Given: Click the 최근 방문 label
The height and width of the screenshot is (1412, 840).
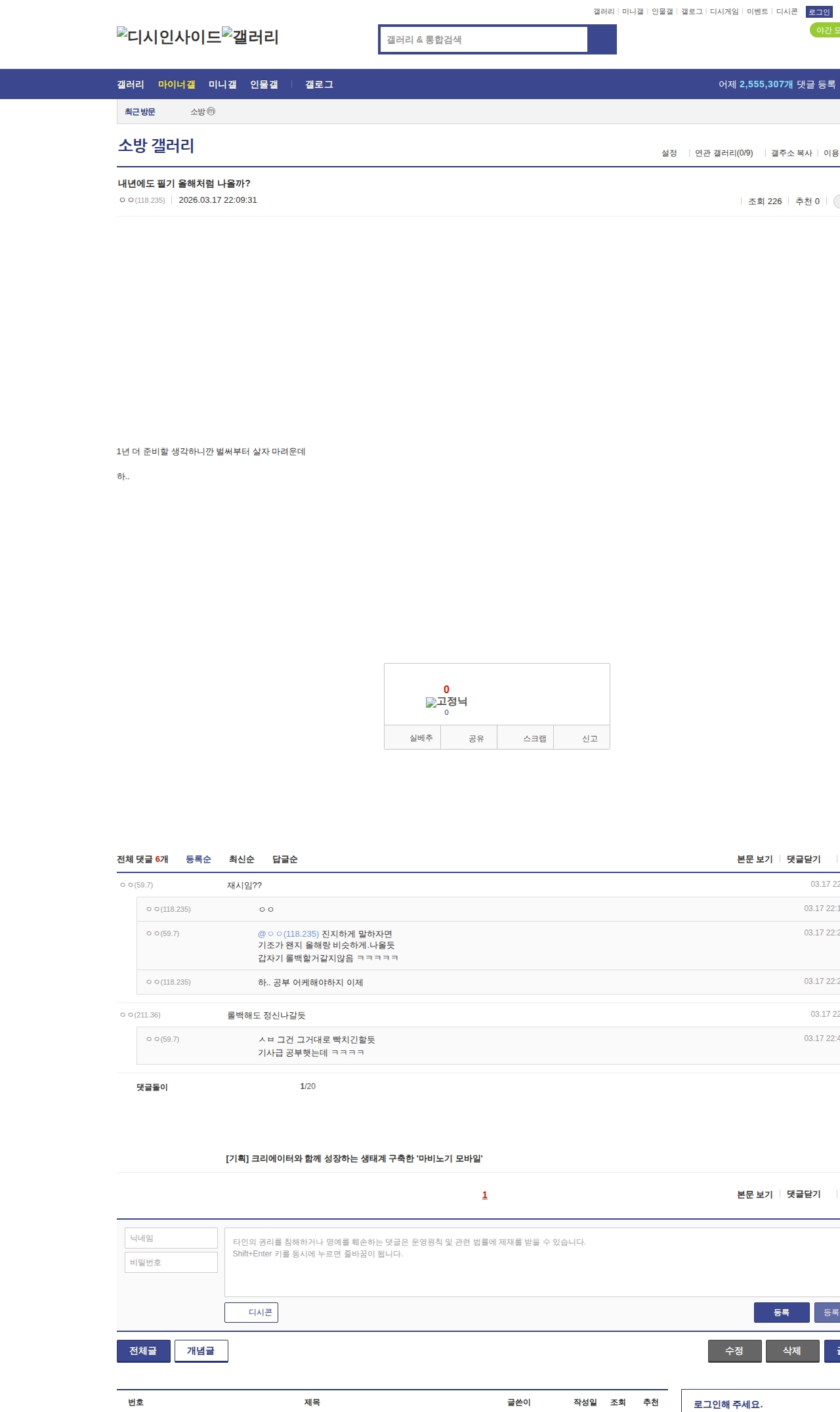Looking at the screenshot, I should click(140, 112).
